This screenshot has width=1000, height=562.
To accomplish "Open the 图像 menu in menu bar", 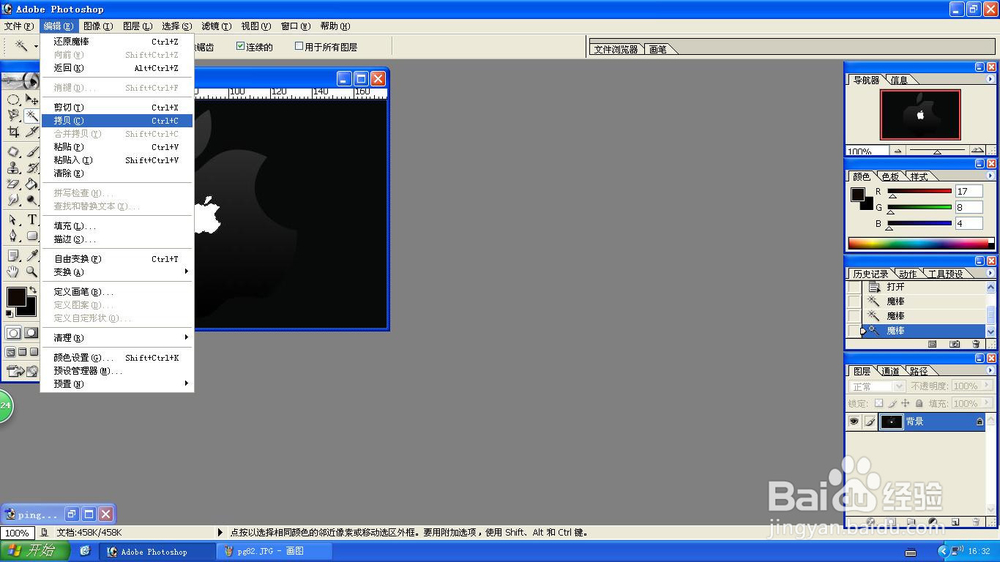I will click(98, 26).
